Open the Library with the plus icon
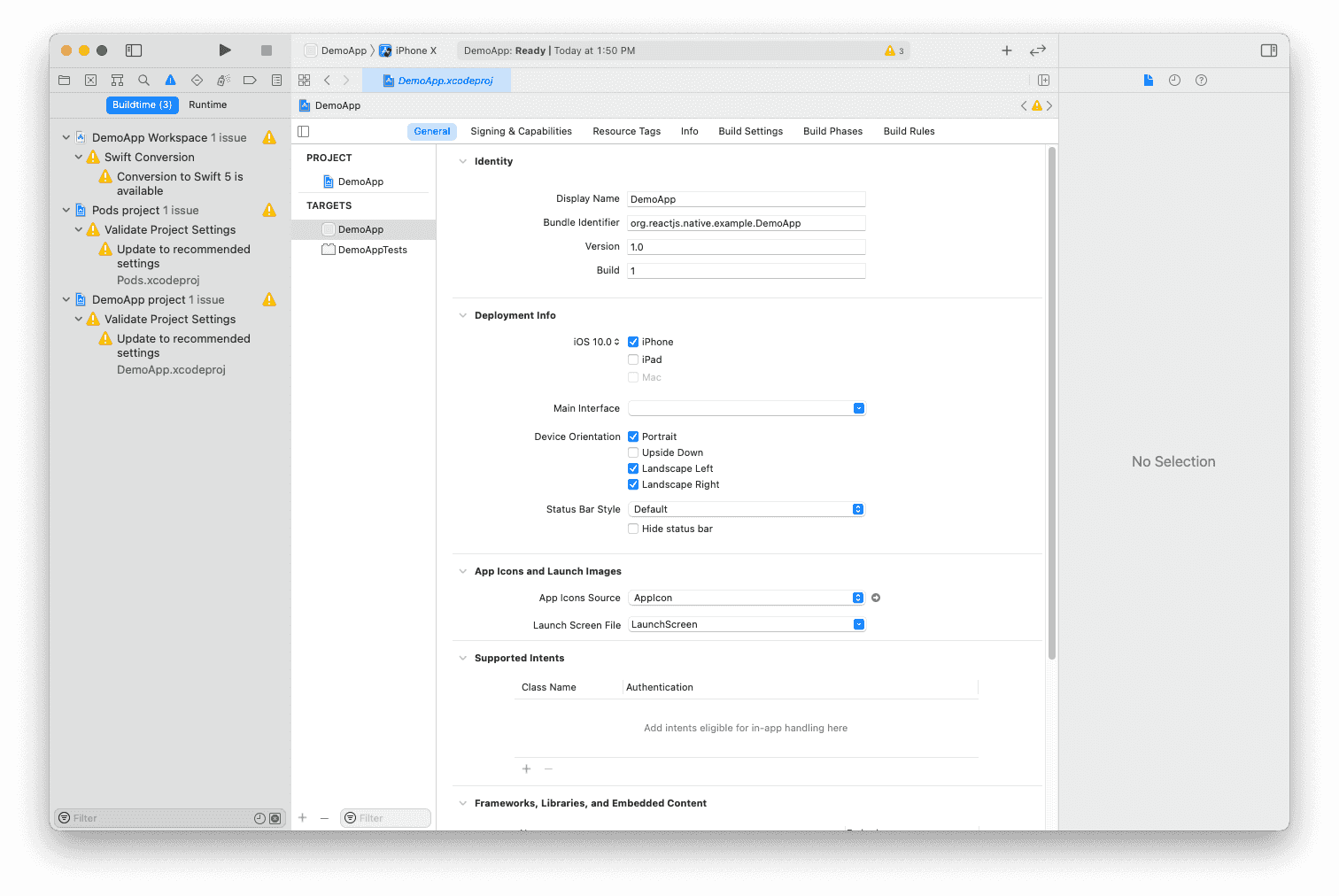Viewport: 1339px width, 896px height. 1007,50
